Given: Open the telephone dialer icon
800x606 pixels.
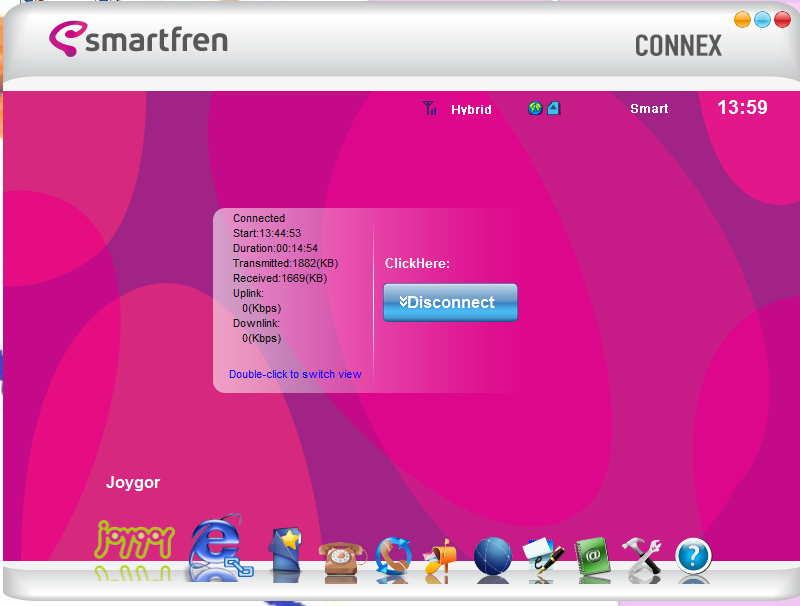Looking at the screenshot, I should click(x=341, y=559).
